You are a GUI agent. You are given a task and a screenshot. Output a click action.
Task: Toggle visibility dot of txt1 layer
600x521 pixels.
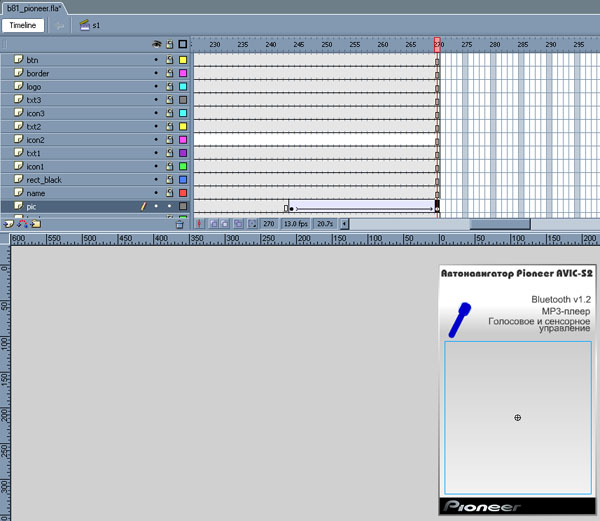156,153
